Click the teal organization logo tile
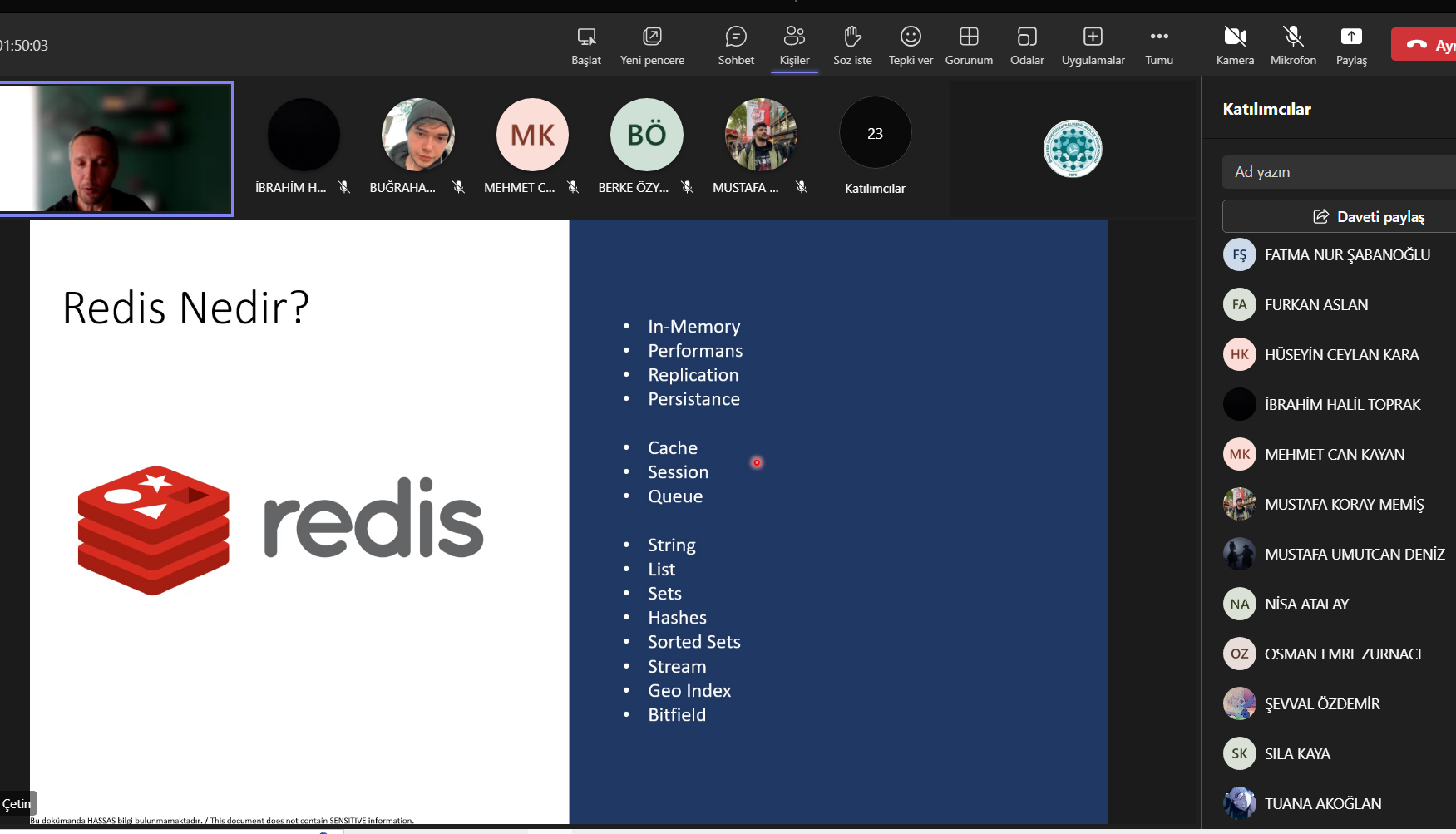Image resolution: width=1456 pixels, height=834 pixels. (1073, 149)
